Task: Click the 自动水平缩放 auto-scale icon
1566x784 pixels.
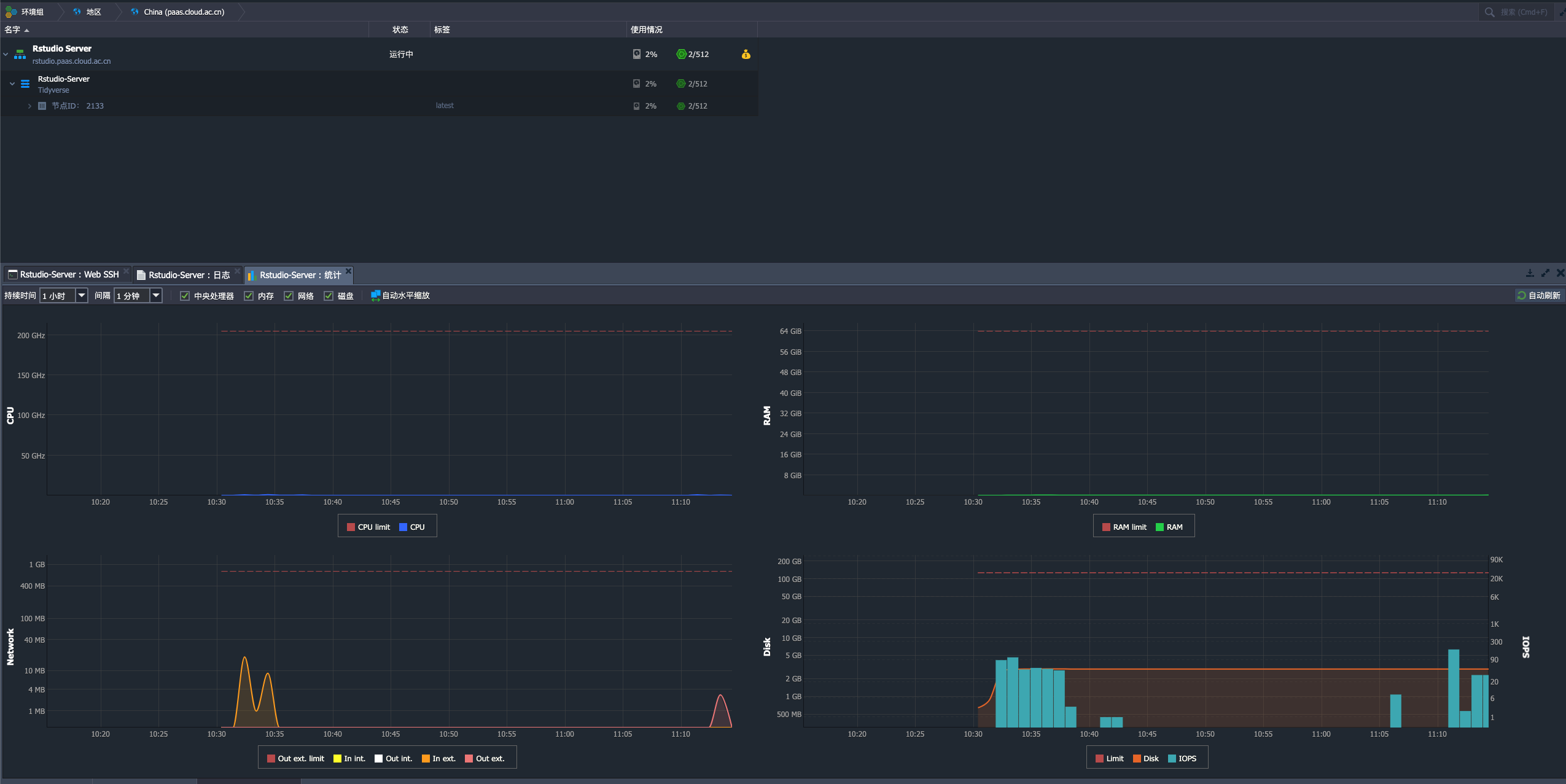Action: click(x=375, y=296)
